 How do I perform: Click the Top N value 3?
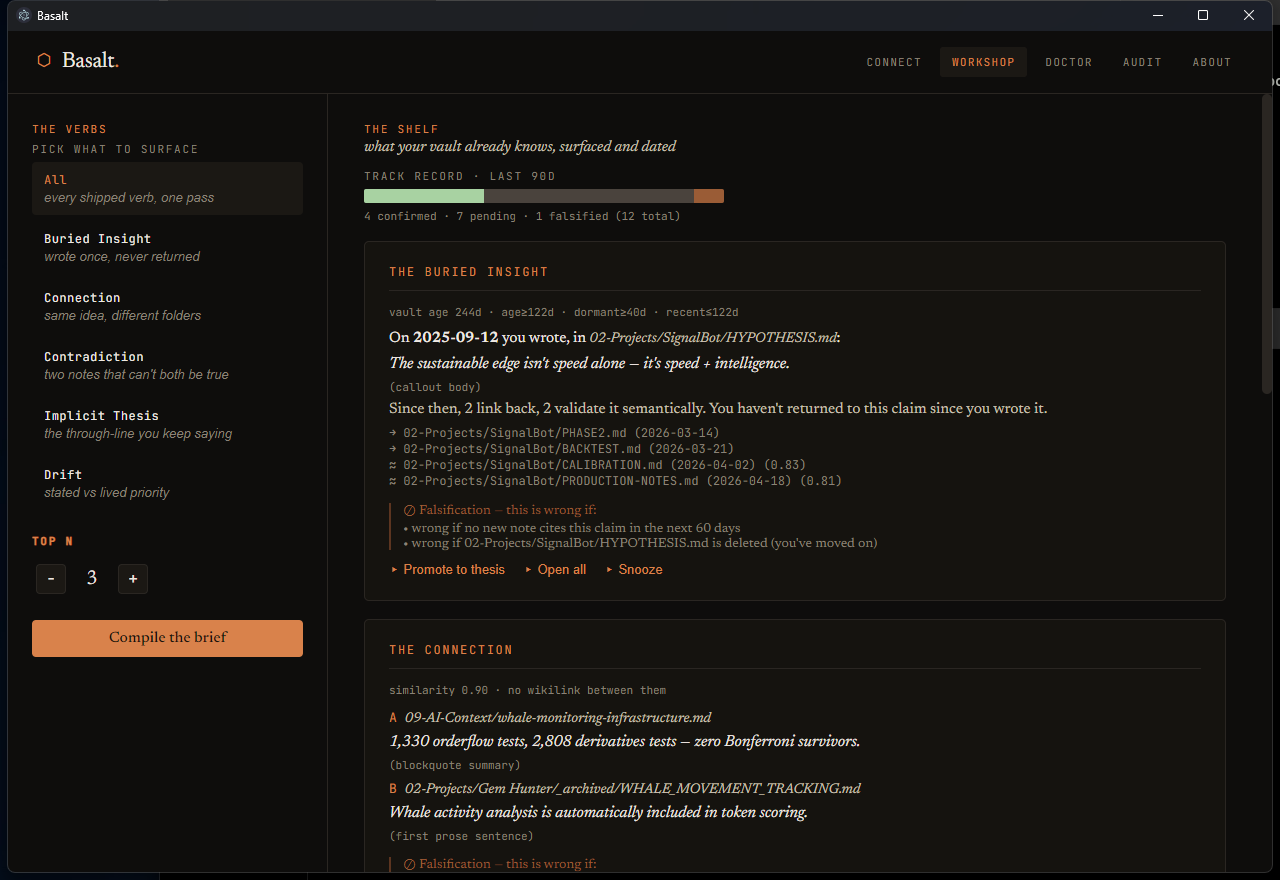tap(92, 578)
